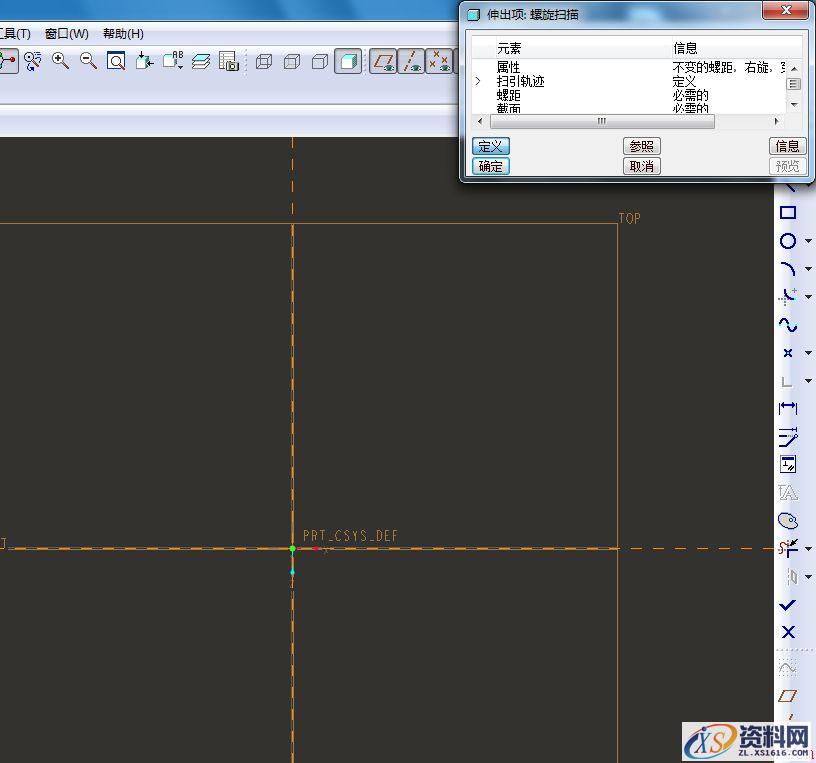Image resolution: width=816 pixels, height=763 pixels.
Task: Expand the arc tool flyout arrow
Action: pos(808,269)
